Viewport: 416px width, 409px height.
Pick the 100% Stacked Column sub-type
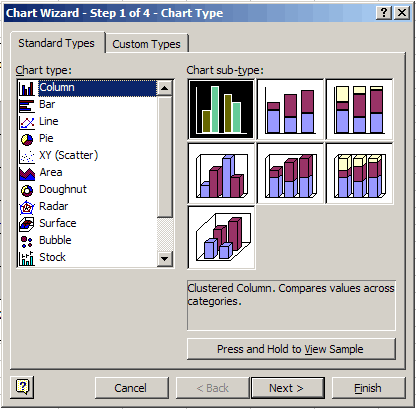click(359, 109)
